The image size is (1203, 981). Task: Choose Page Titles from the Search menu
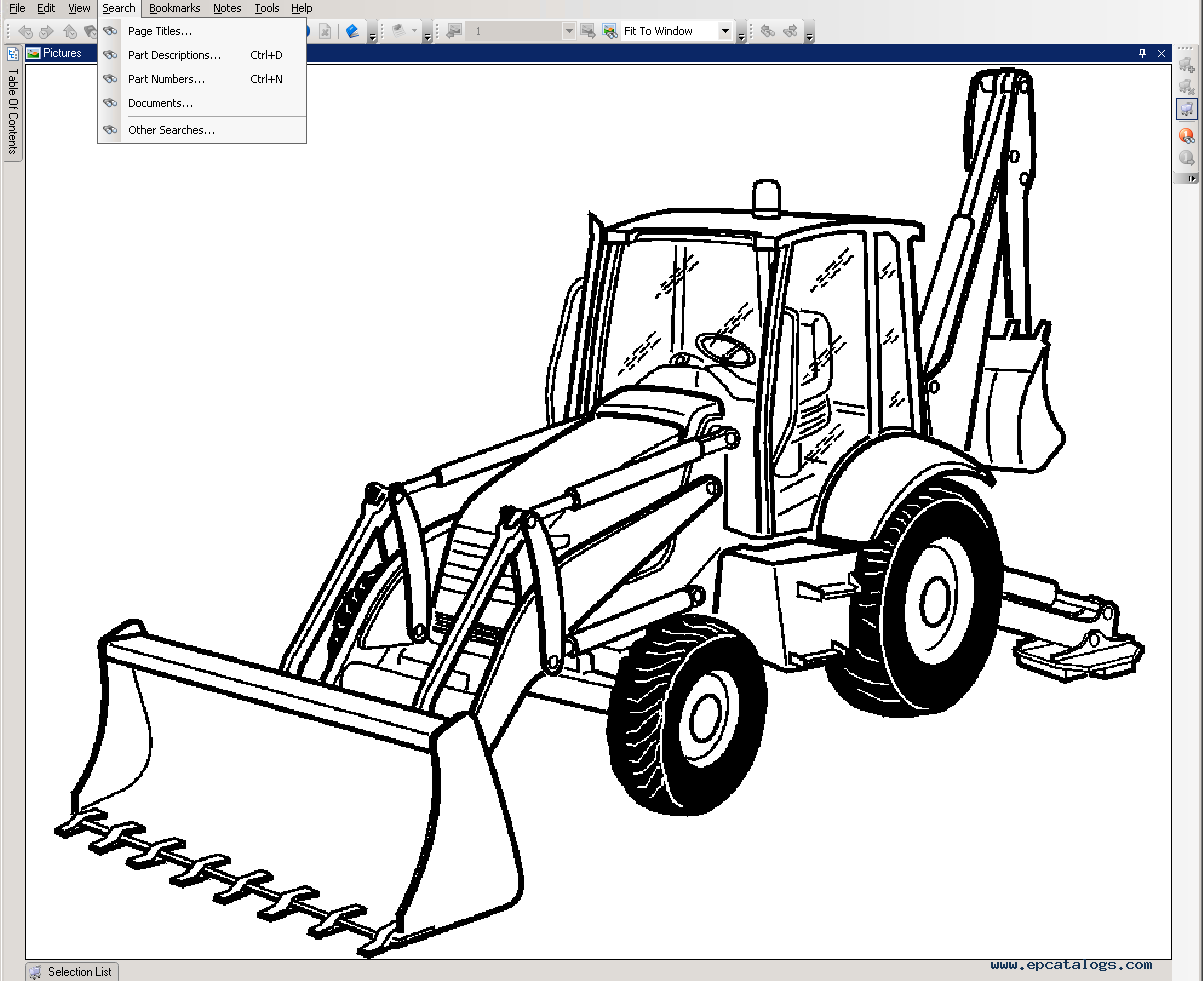pyautogui.click(x=202, y=31)
